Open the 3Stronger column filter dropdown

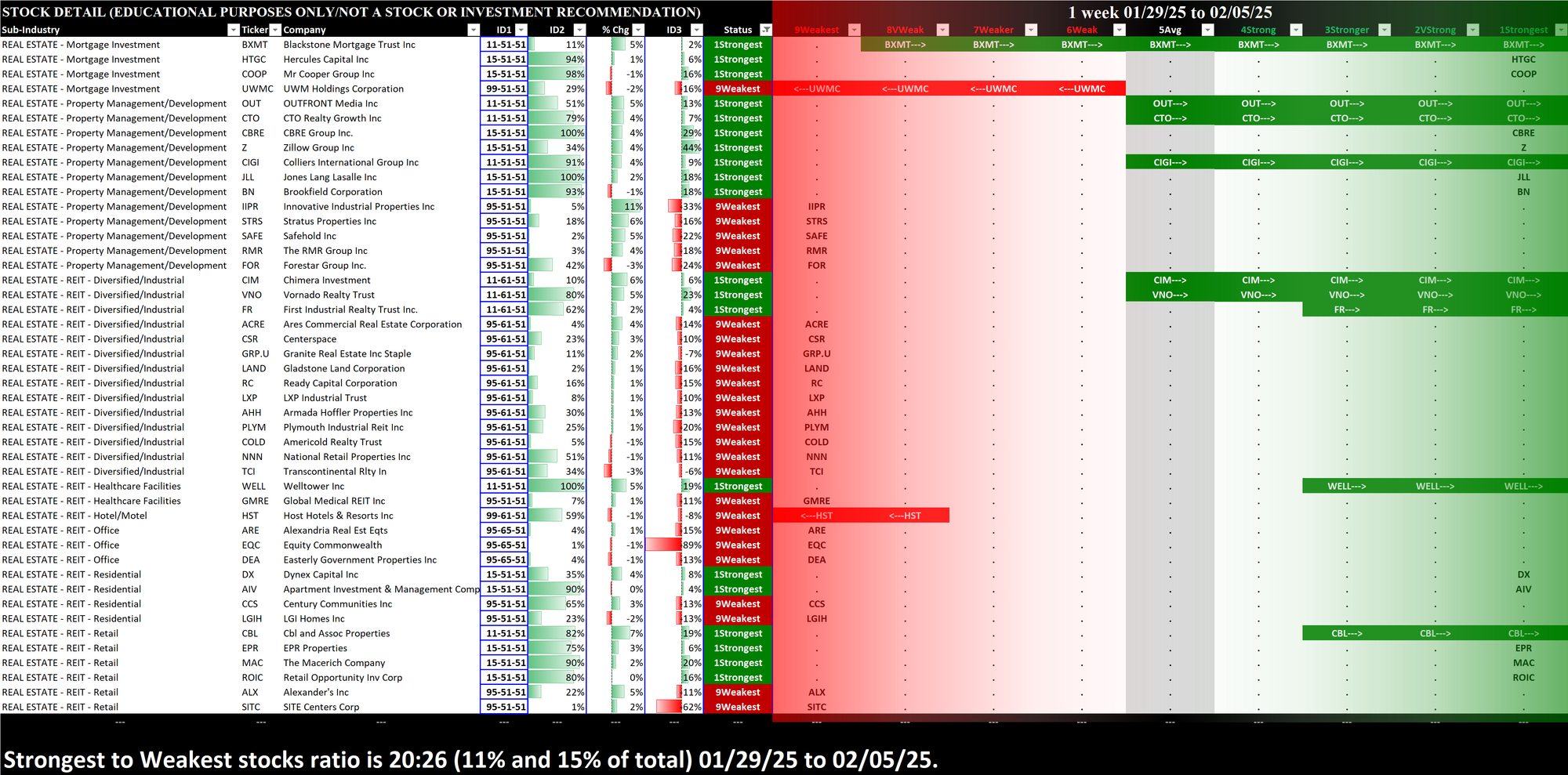pyautogui.click(x=1385, y=30)
